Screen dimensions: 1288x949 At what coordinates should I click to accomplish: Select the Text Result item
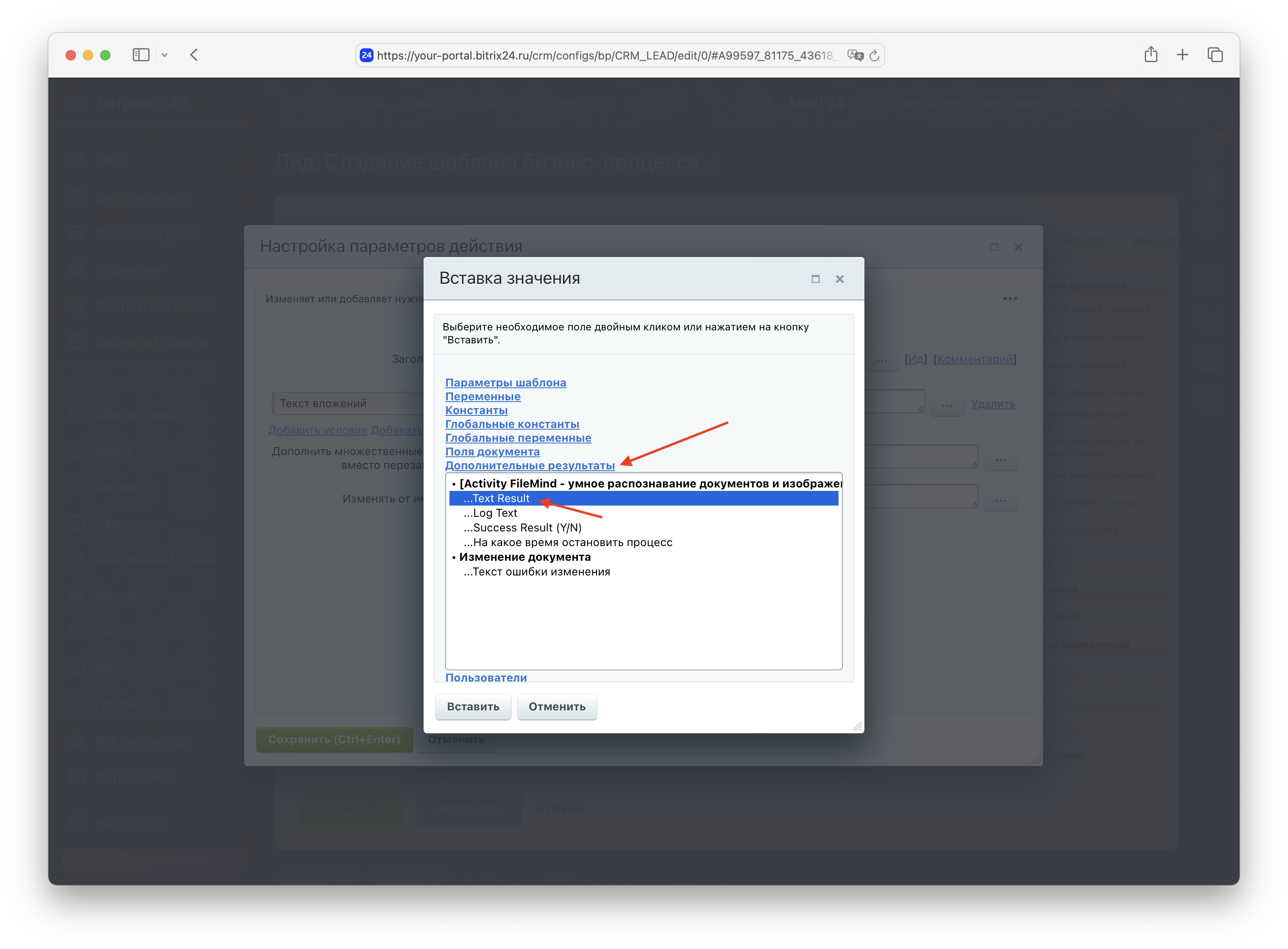(496, 499)
